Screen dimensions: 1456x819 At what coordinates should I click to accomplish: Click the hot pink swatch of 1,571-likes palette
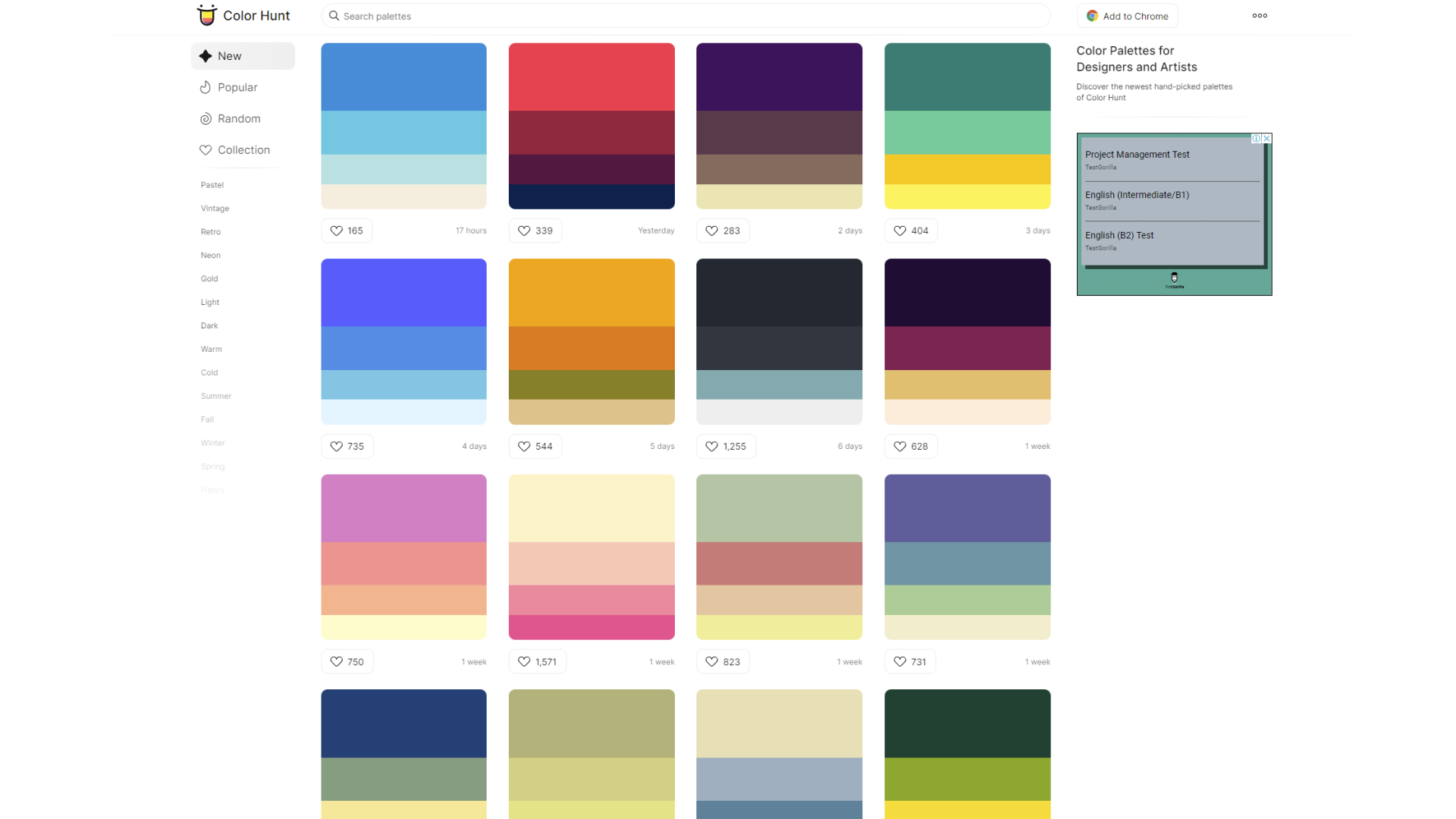pos(591,627)
